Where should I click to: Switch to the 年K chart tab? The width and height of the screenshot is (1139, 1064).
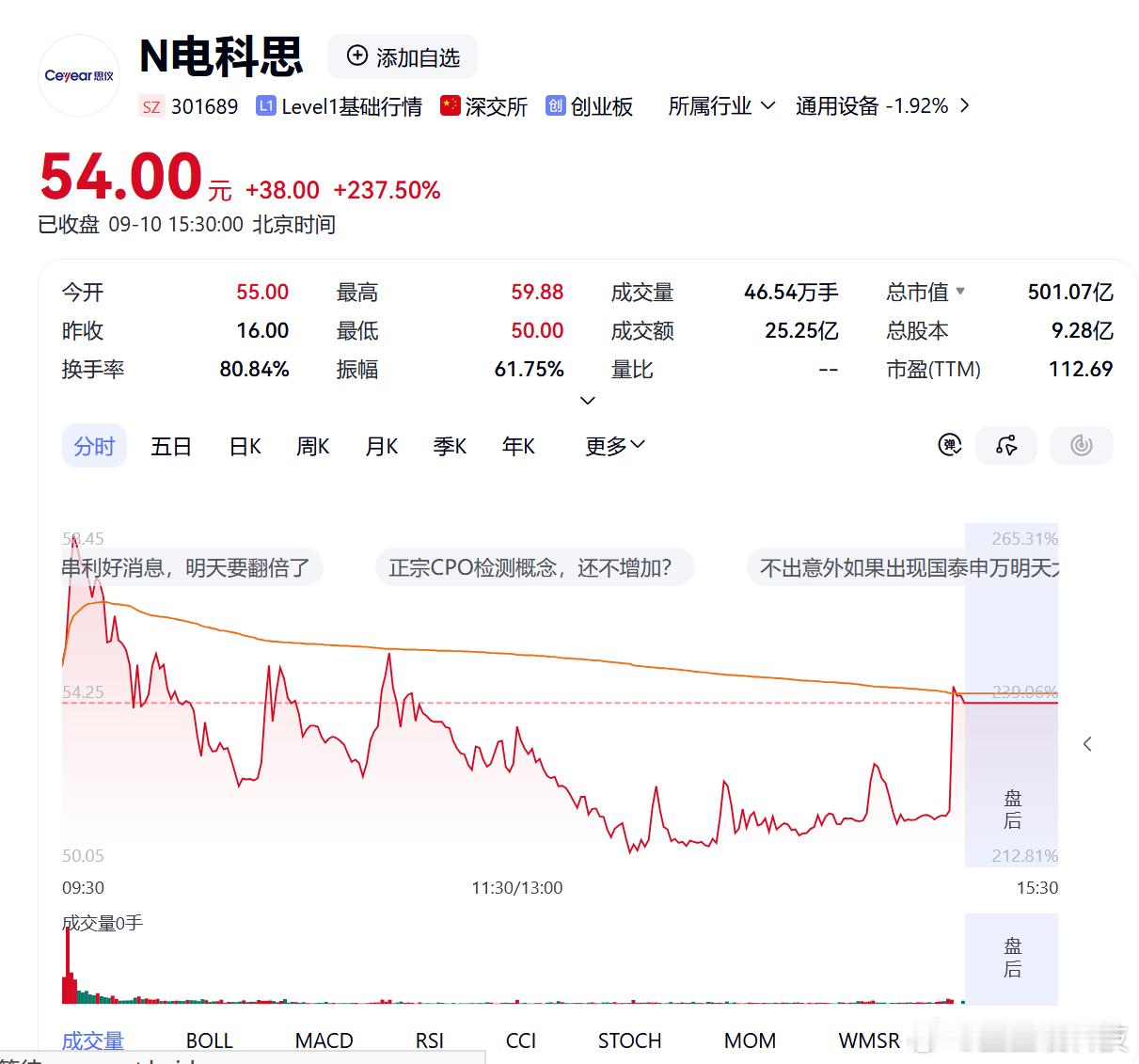pos(518,446)
